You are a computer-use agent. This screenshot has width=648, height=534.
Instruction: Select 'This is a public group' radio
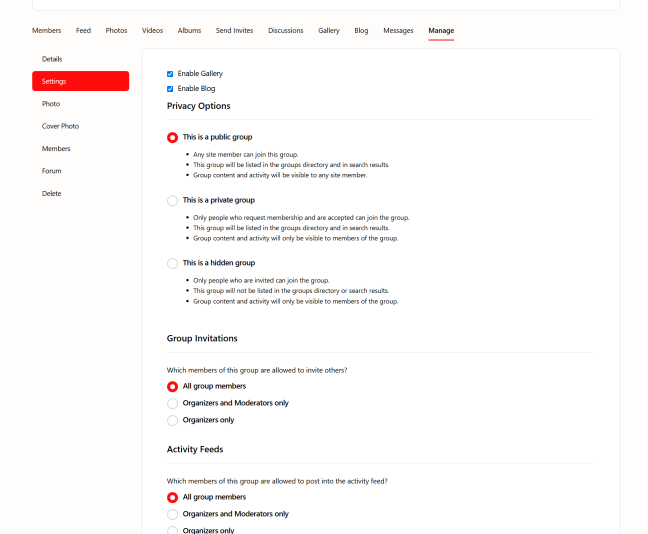[173, 138]
